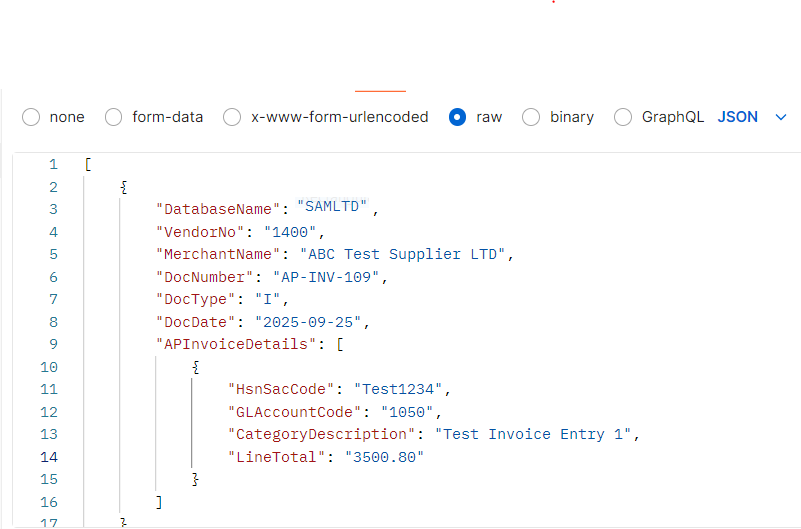Click the LineTotal value "3500.80"
The width and height of the screenshot is (801, 529).
coord(384,457)
